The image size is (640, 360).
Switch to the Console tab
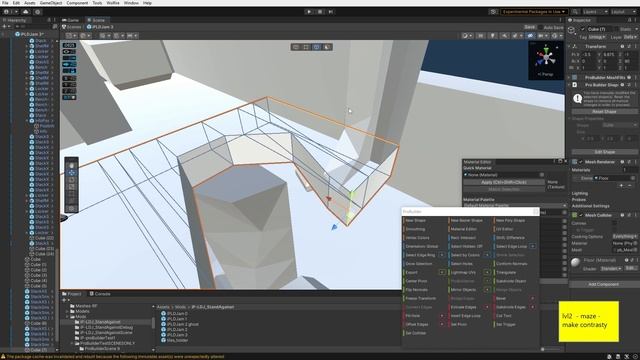click(100, 294)
